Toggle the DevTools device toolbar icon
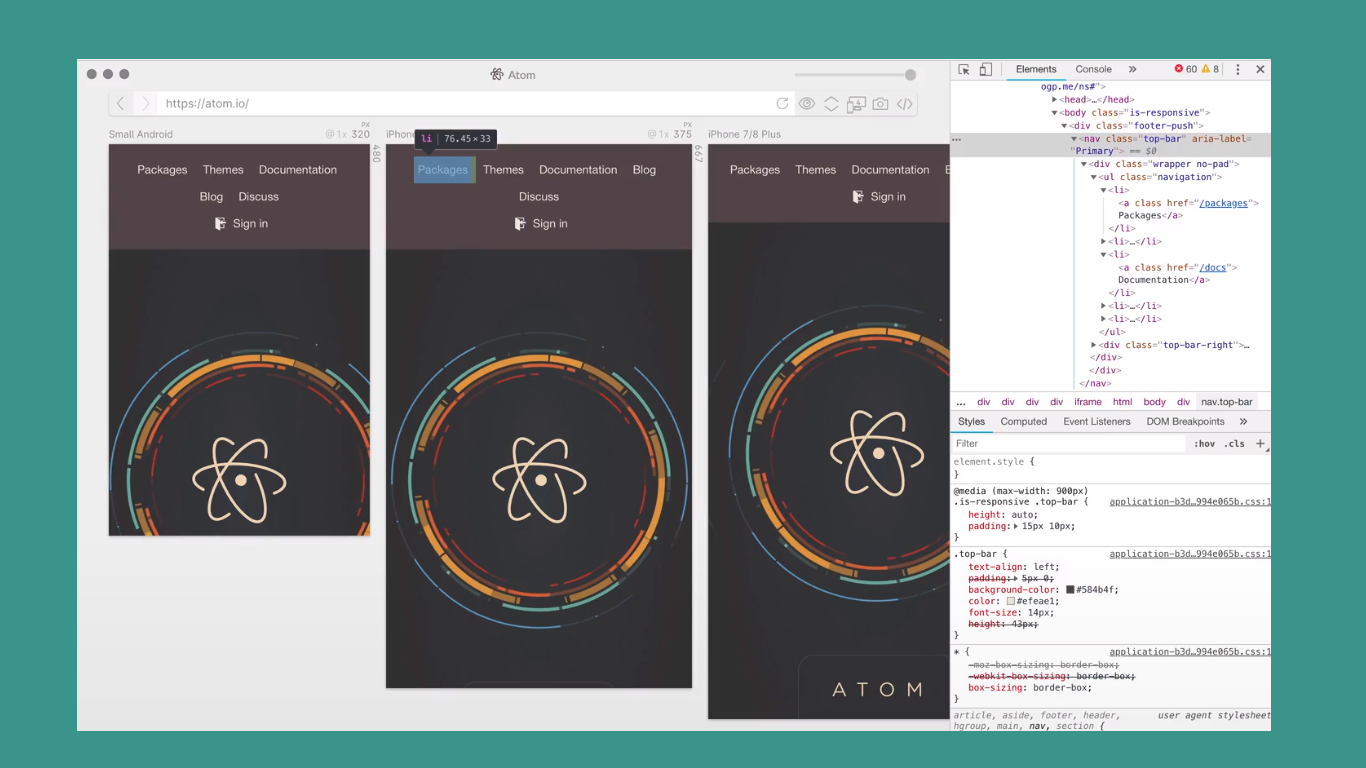Image resolution: width=1366 pixels, height=768 pixels. (985, 70)
